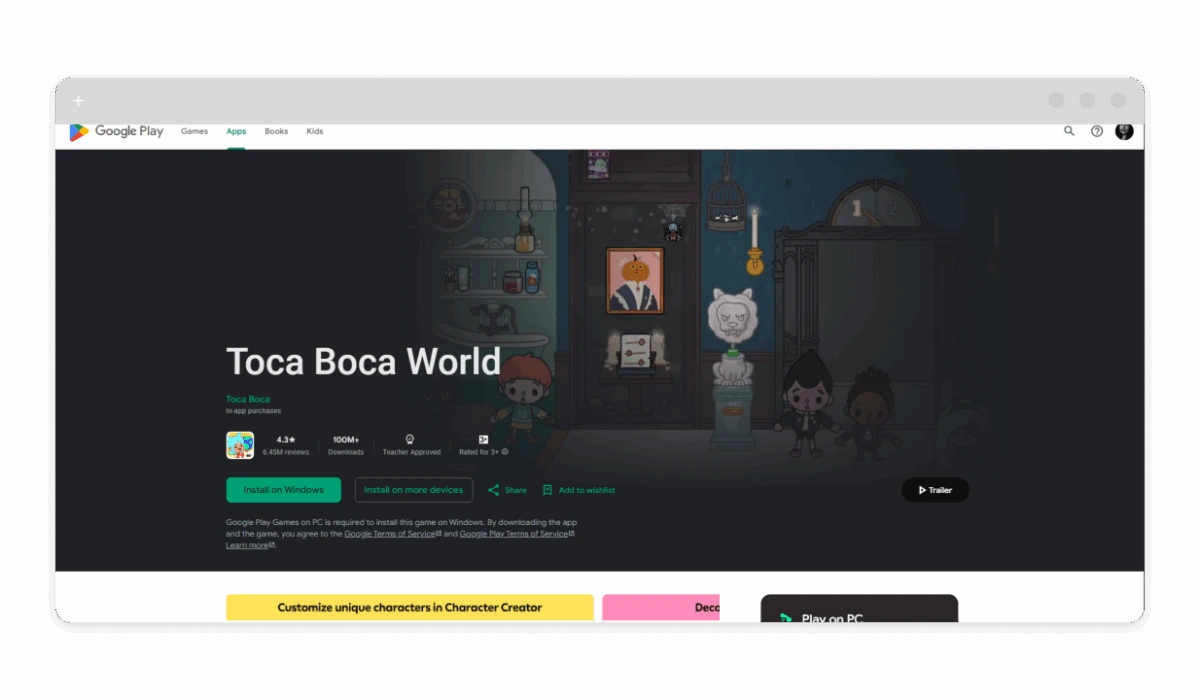Select the Apps tab

pos(236,131)
